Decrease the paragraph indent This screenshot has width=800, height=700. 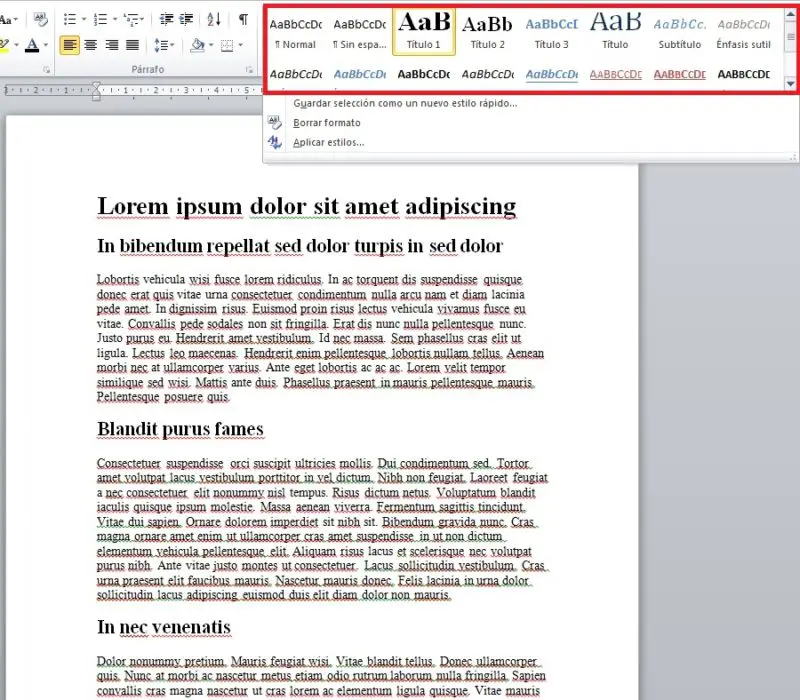[x=166, y=19]
